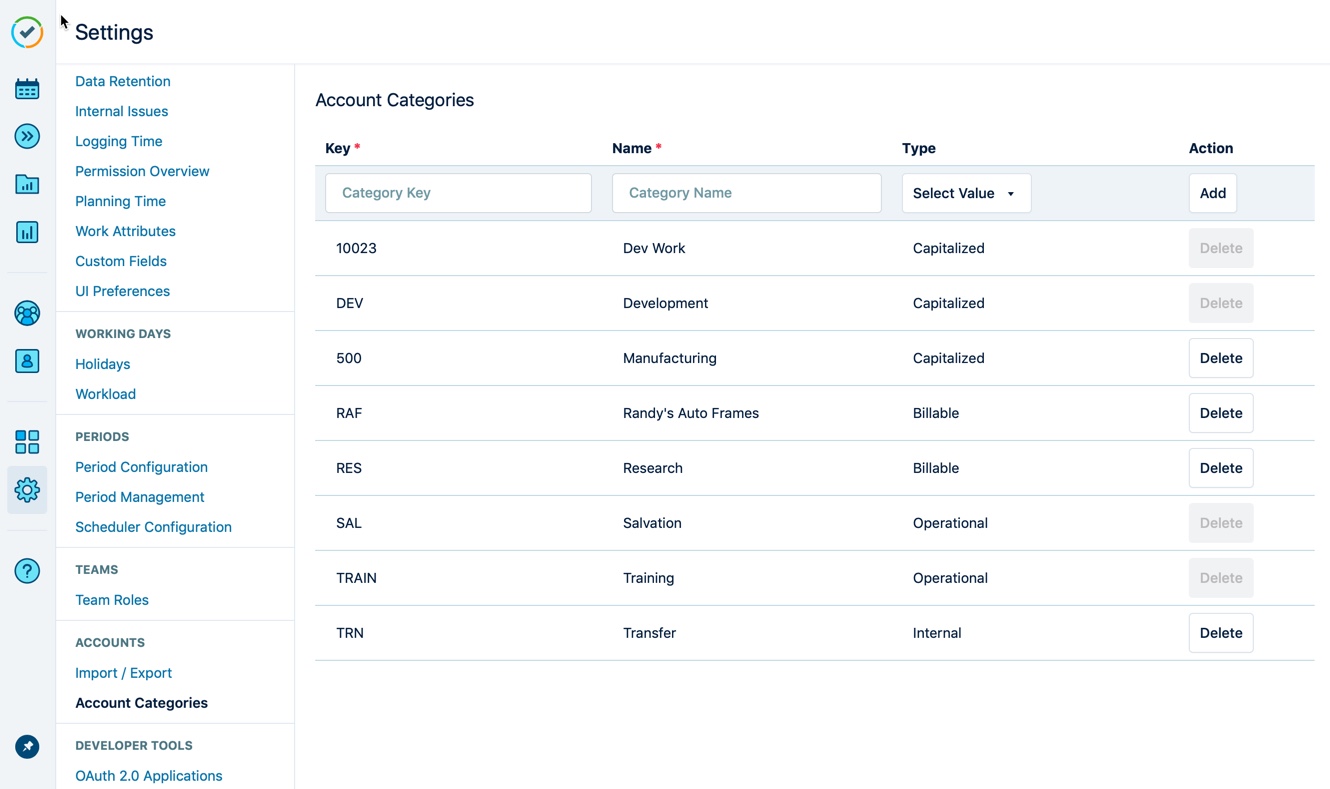Click the disabled Delete for Salvation
Viewport: 1330px width, 789px height.
pos(1221,523)
